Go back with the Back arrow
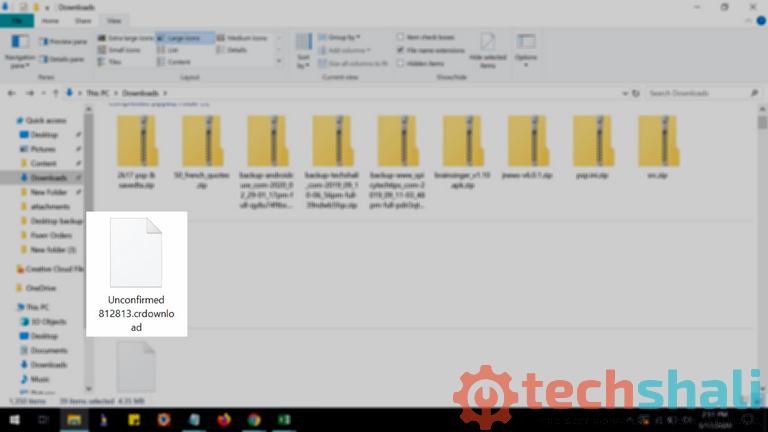Viewport: 768px width, 432px height. point(11,93)
